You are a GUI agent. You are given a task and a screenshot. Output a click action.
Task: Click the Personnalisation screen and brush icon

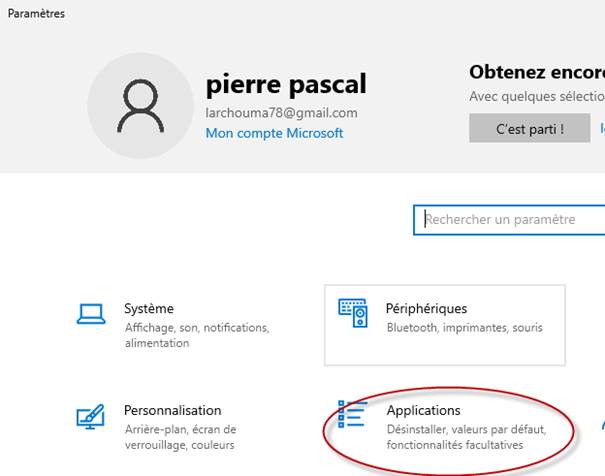tap(92, 418)
